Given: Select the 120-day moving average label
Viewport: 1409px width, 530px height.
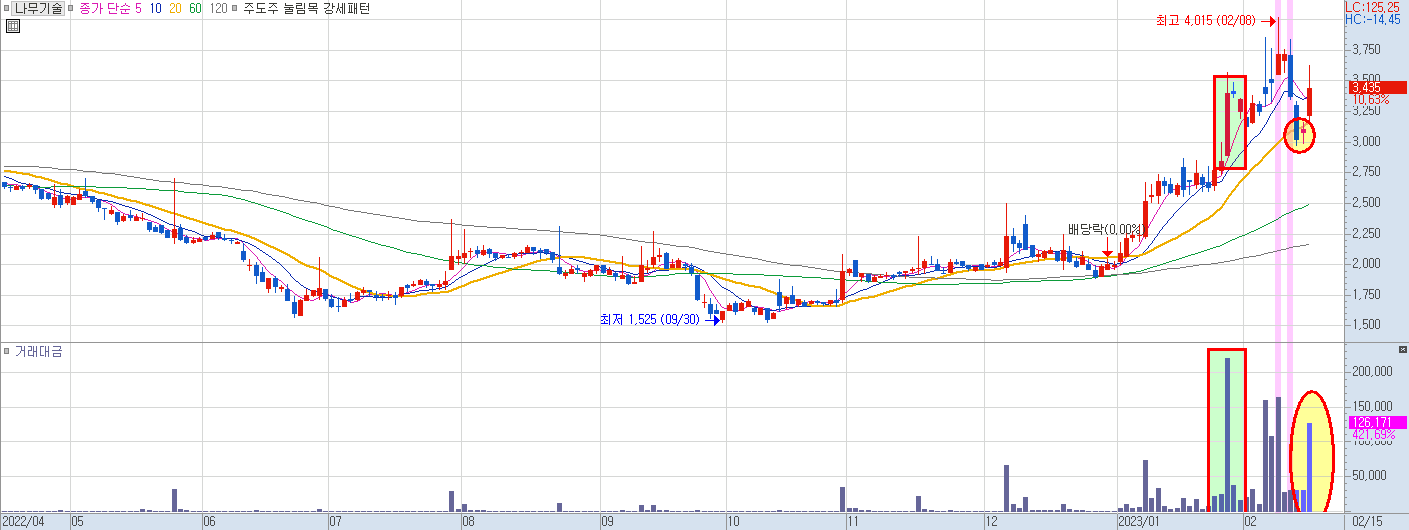Looking at the screenshot, I should tap(219, 8).
